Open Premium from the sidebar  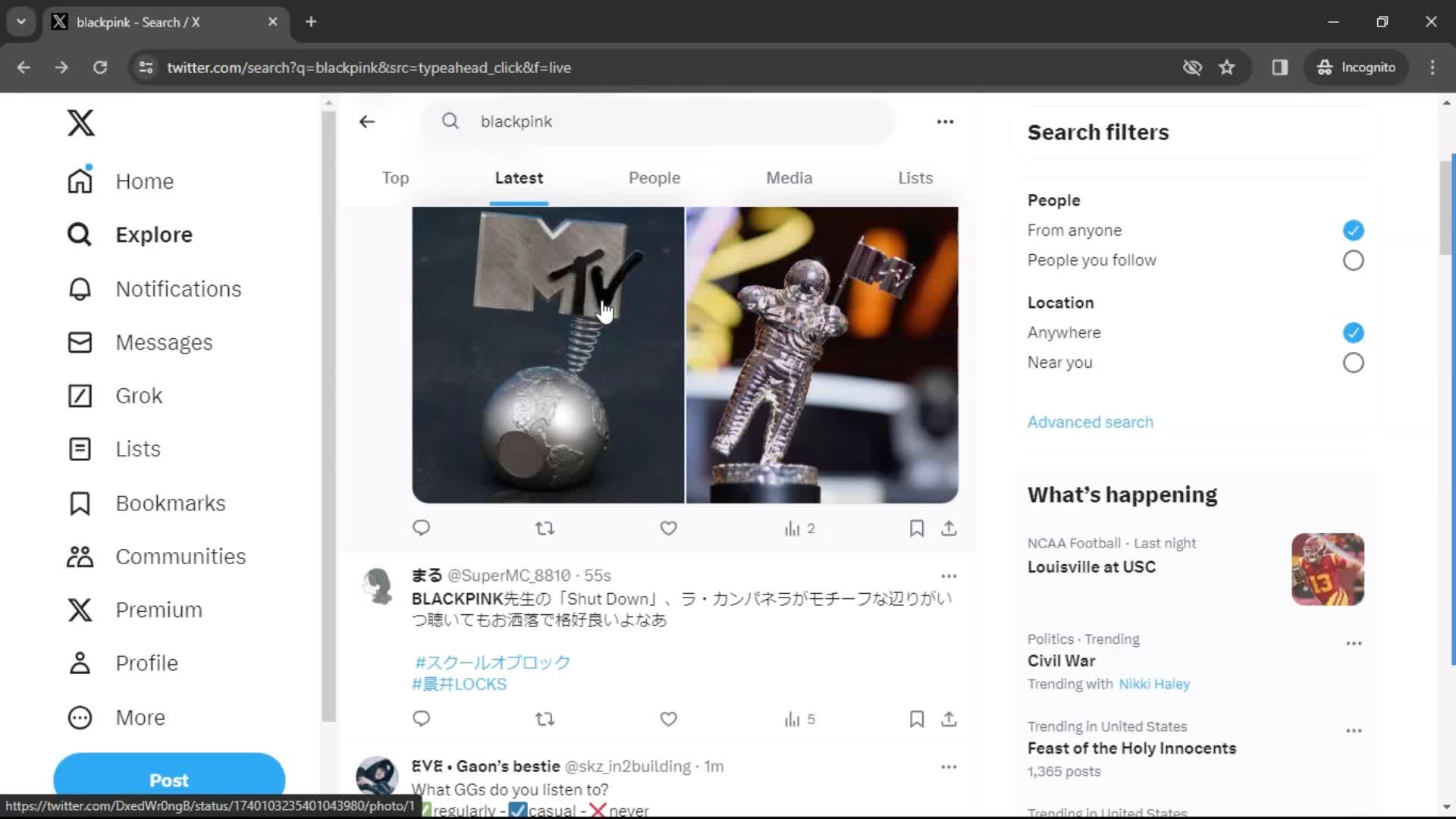(x=134, y=610)
